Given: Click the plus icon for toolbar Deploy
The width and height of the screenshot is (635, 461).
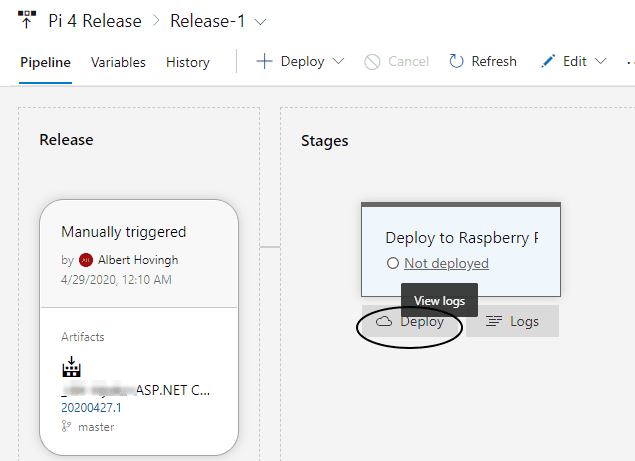Looking at the screenshot, I should 264,62.
